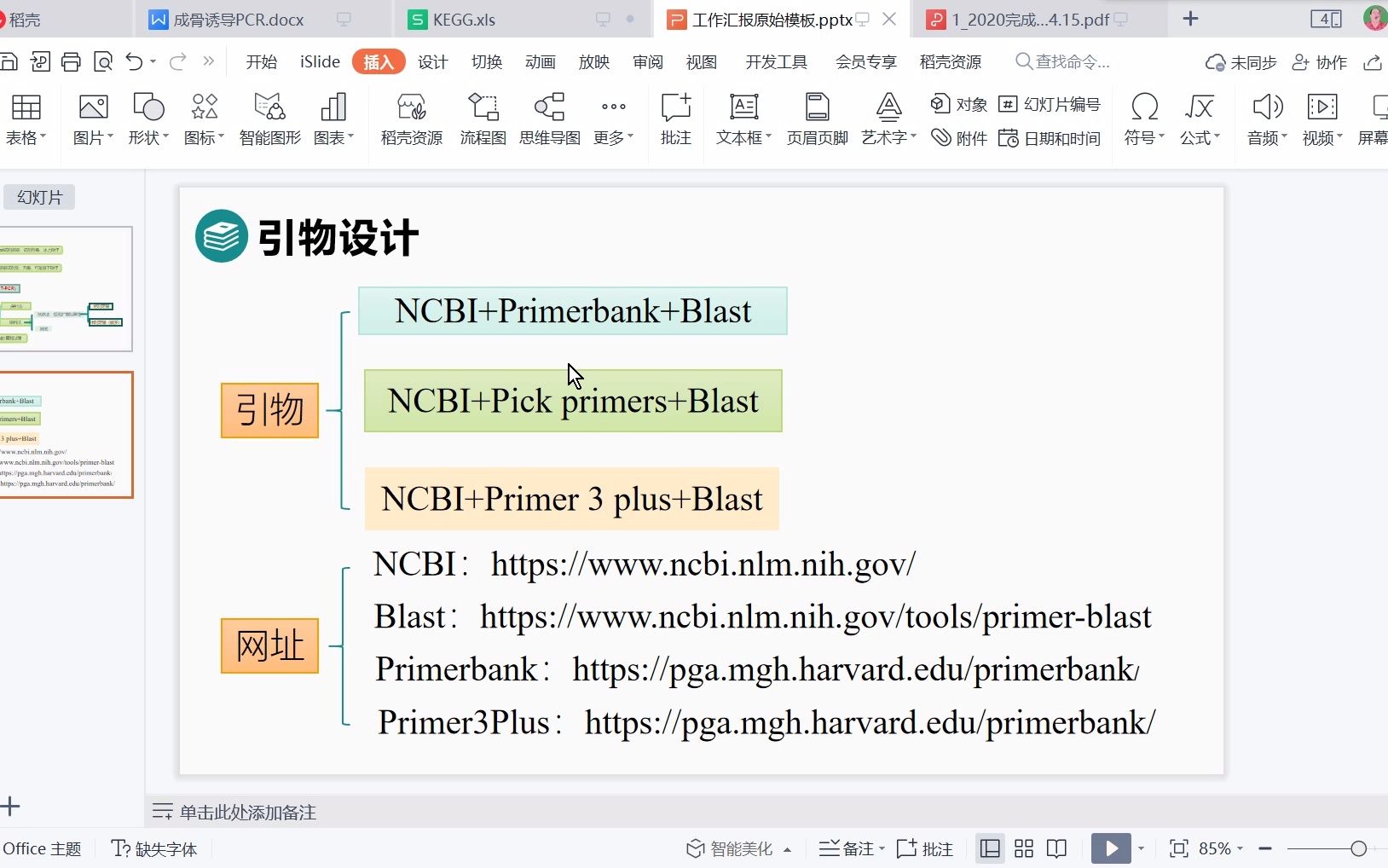Open the 图标 icon library

click(204, 119)
